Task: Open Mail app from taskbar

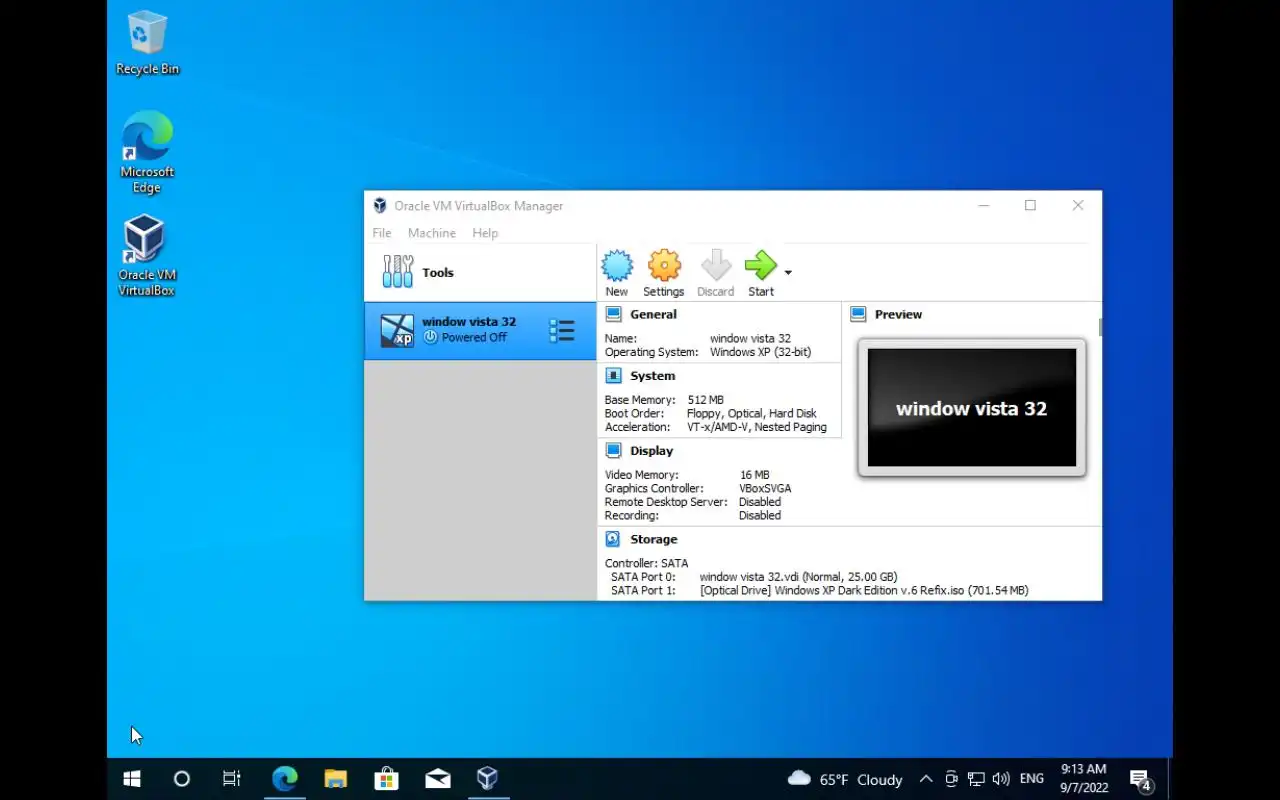Action: 437,779
